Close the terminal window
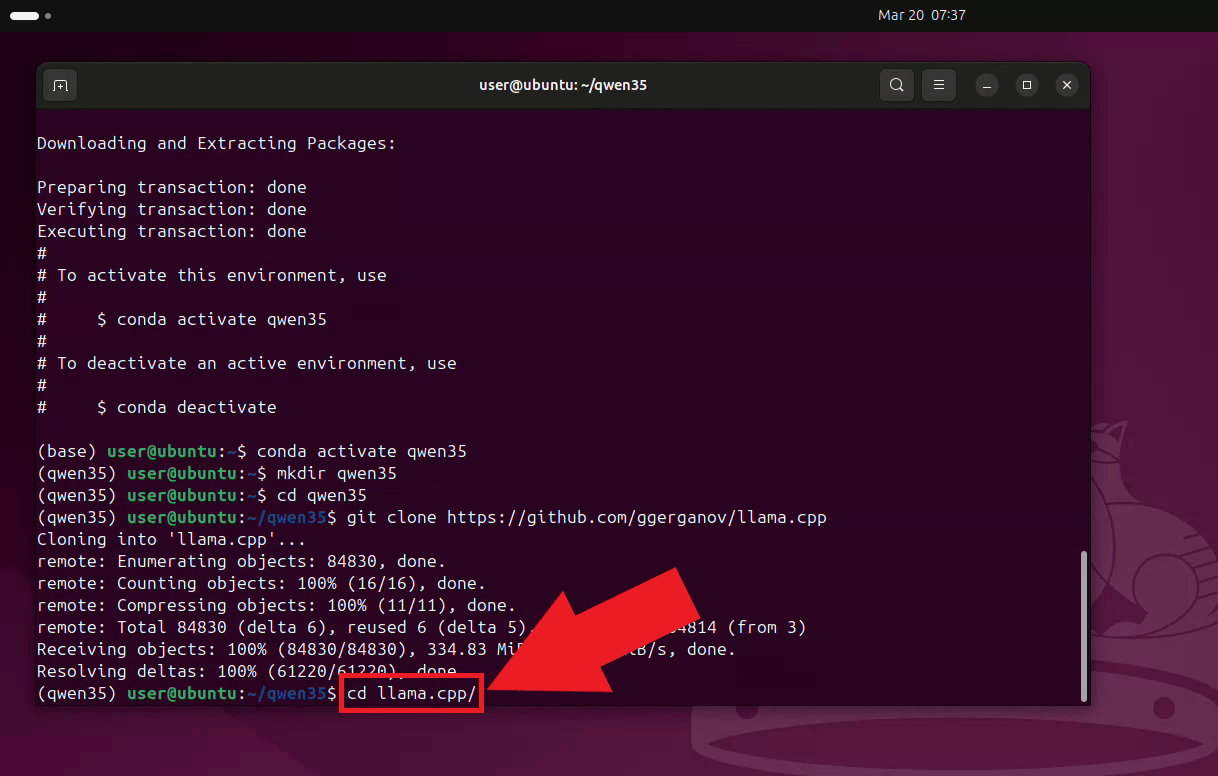 (1067, 85)
